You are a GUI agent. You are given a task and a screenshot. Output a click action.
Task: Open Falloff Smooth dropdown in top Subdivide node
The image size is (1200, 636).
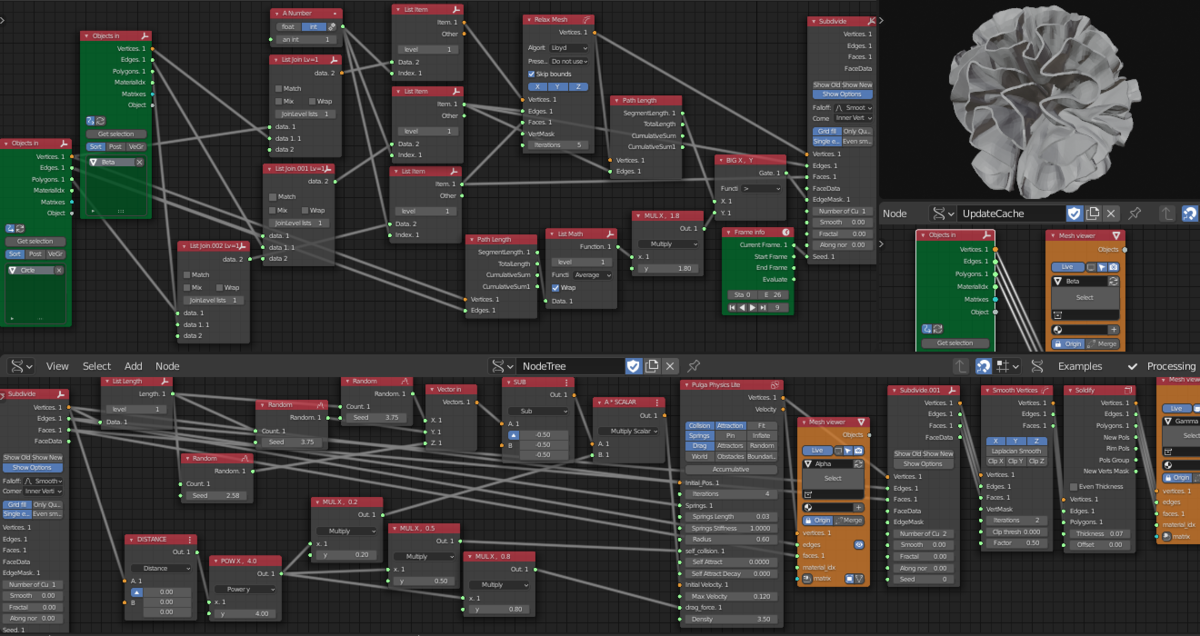pos(853,106)
